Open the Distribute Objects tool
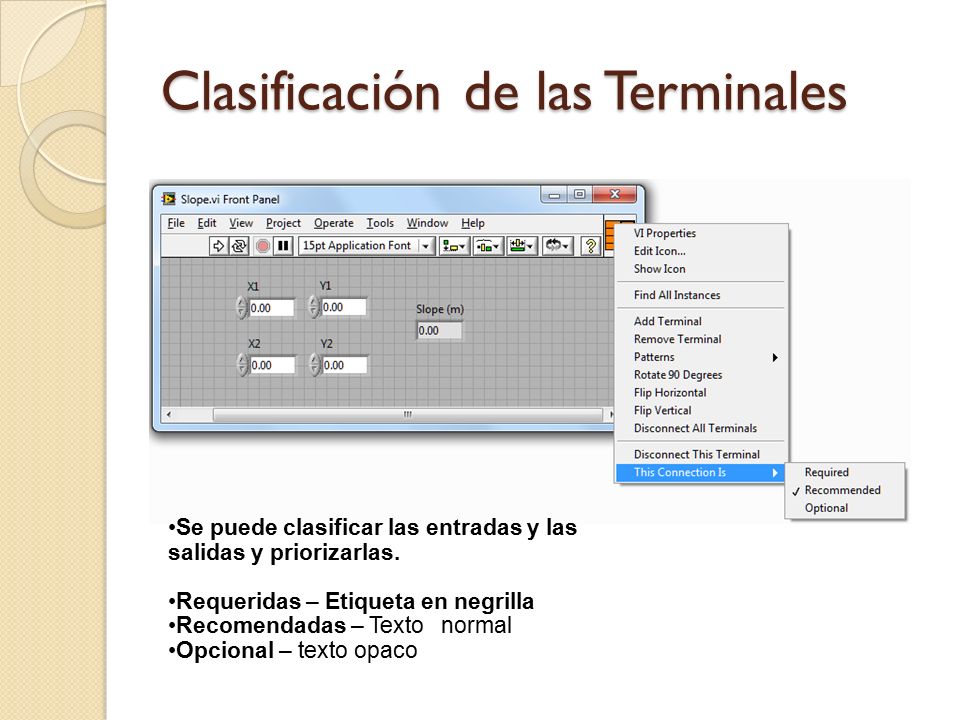The height and width of the screenshot is (720, 960). (488, 246)
